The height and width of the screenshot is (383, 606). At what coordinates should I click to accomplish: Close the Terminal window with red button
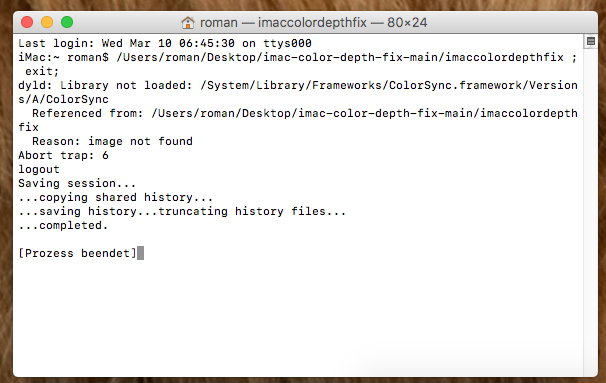point(27,22)
